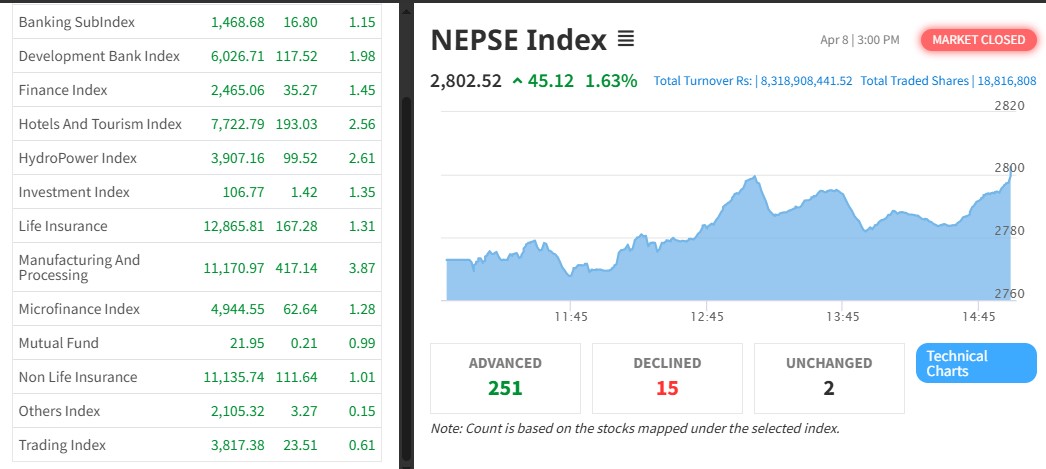Click the Declined 15 stocks card
The height and width of the screenshot is (469, 1046).
pyautogui.click(x=667, y=378)
